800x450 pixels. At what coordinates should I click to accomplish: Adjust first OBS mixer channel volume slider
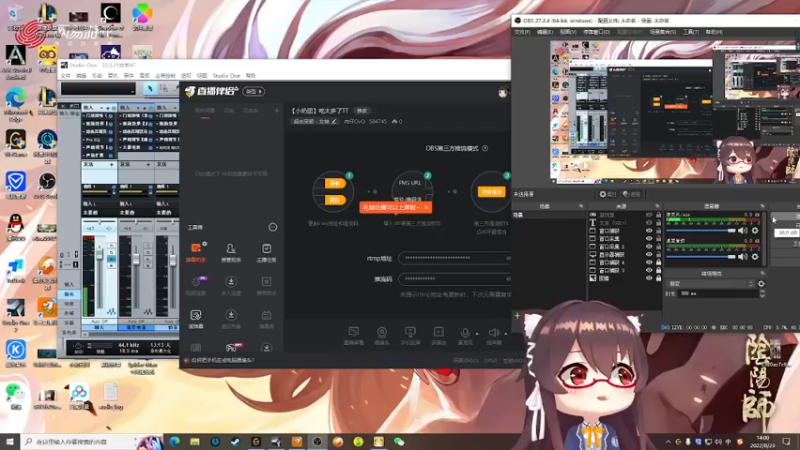pyautogui.click(x=701, y=231)
